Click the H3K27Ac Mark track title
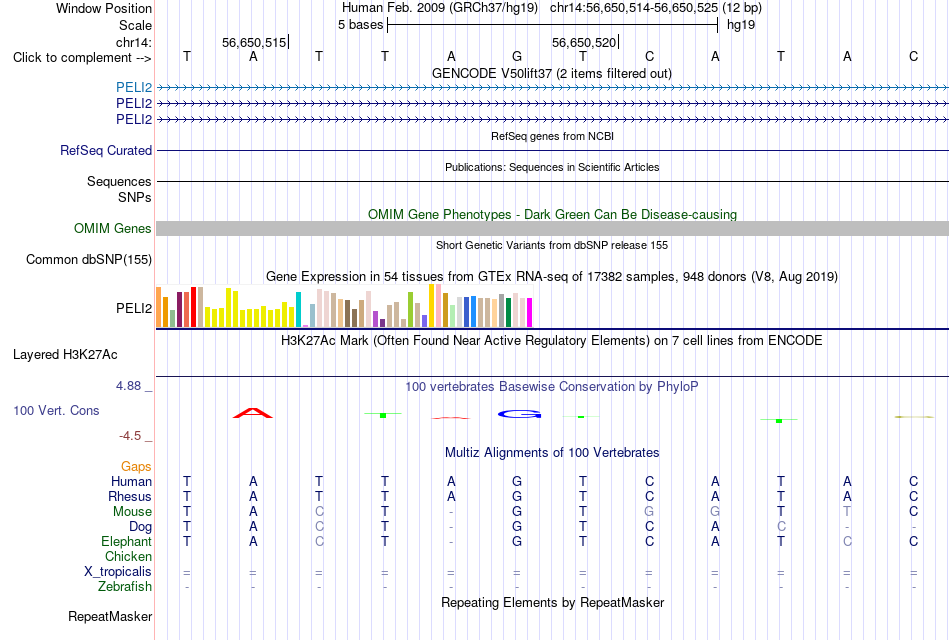 click(552, 341)
